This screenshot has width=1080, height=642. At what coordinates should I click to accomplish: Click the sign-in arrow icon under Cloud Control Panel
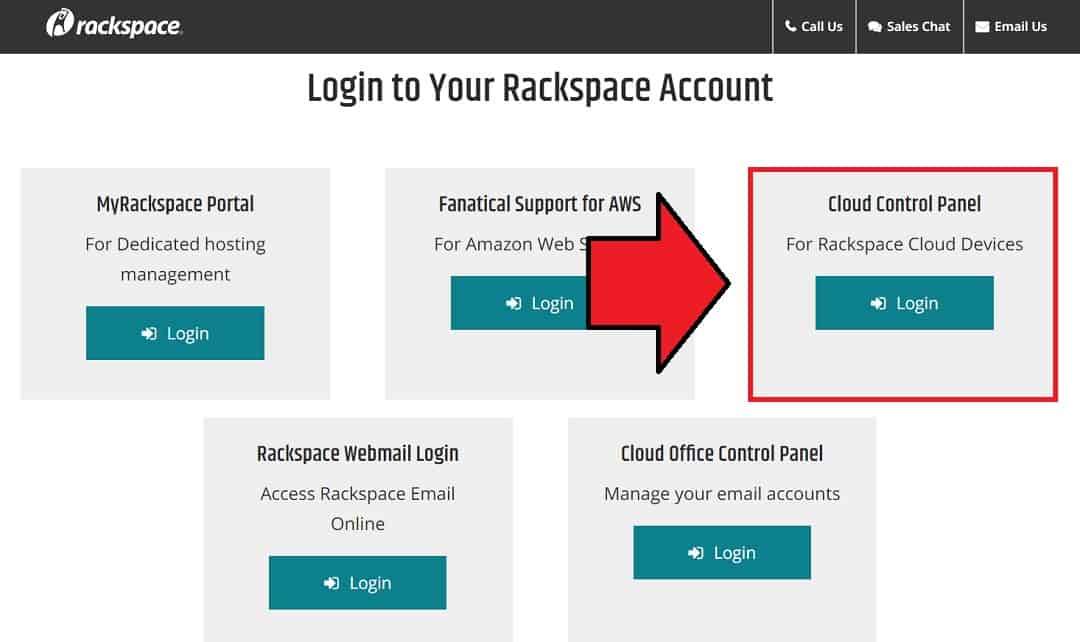pyautogui.click(x=878, y=303)
